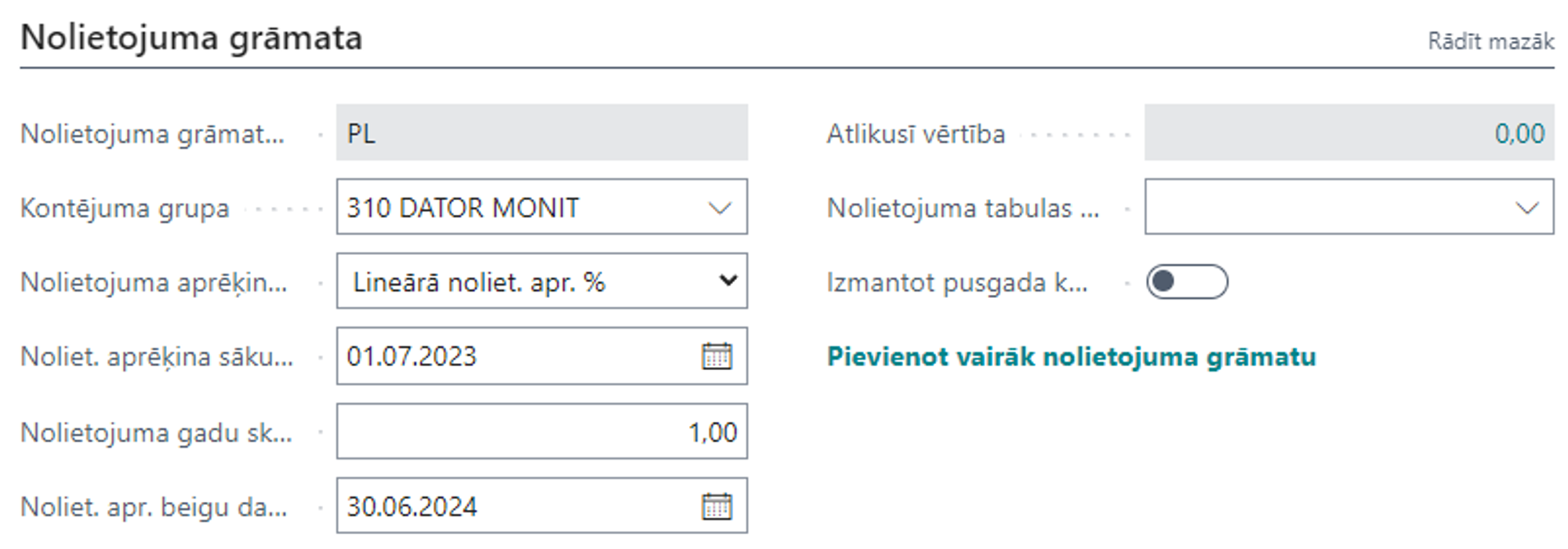
Task: Open calendar picker for depreciation end date
Action: (716, 507)
